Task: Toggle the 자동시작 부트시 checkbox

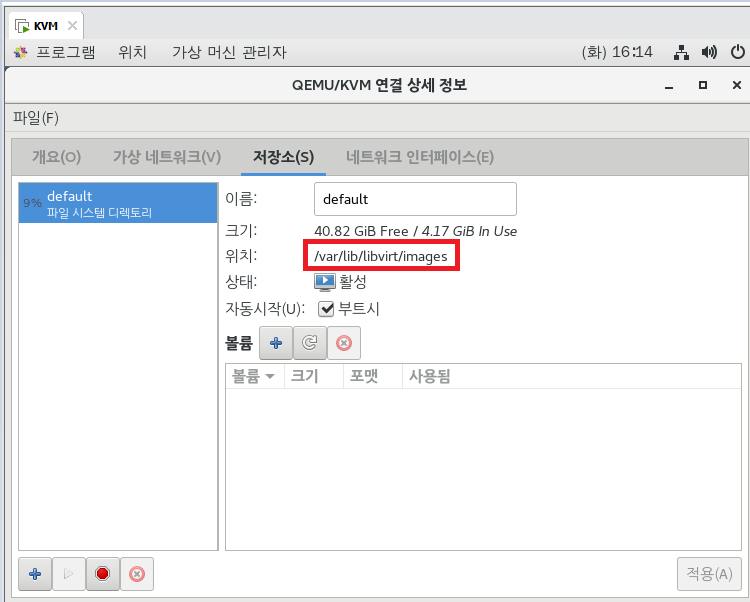Action: [326, 309]
